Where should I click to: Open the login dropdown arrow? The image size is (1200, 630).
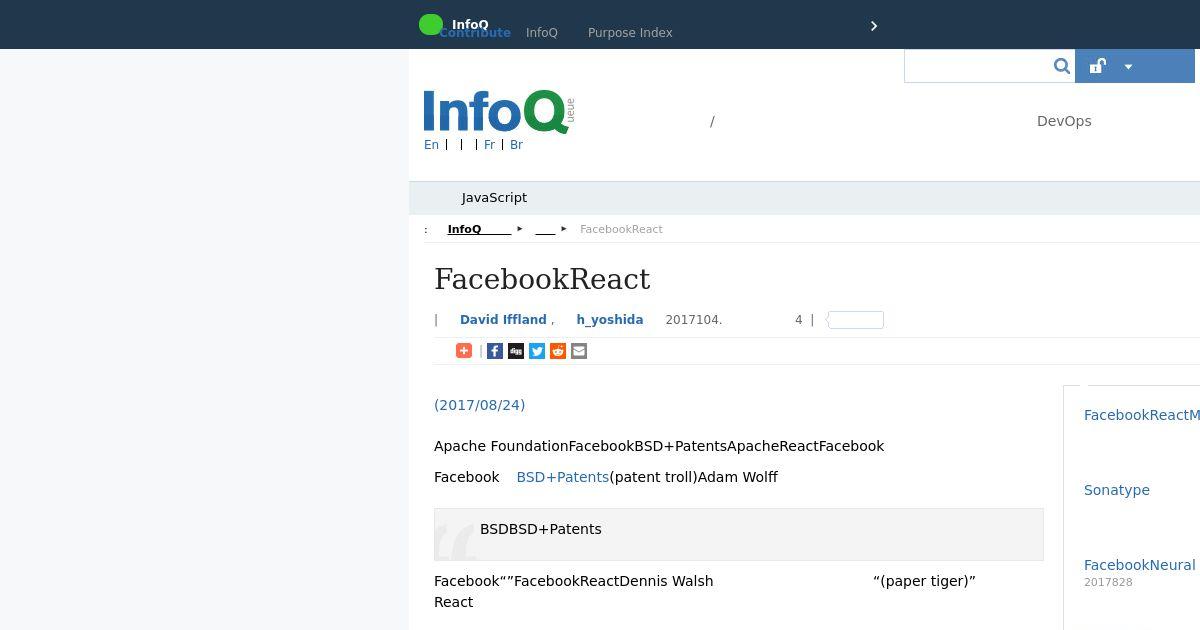click(x=1128, y=67)
